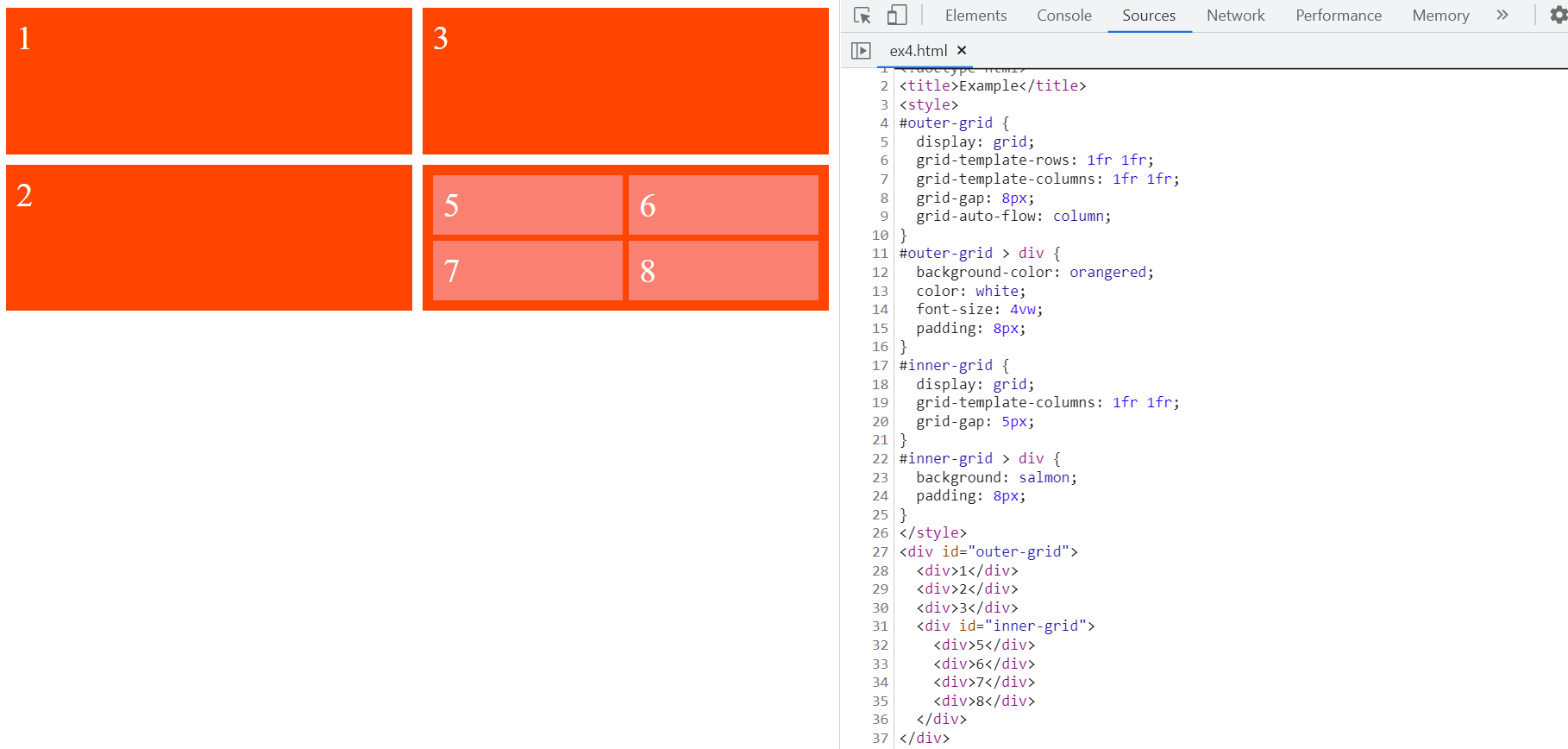1568x749 pixels.
Task: Go to the Network tab
Action: pyautogui.click(x=1235, y=16)
